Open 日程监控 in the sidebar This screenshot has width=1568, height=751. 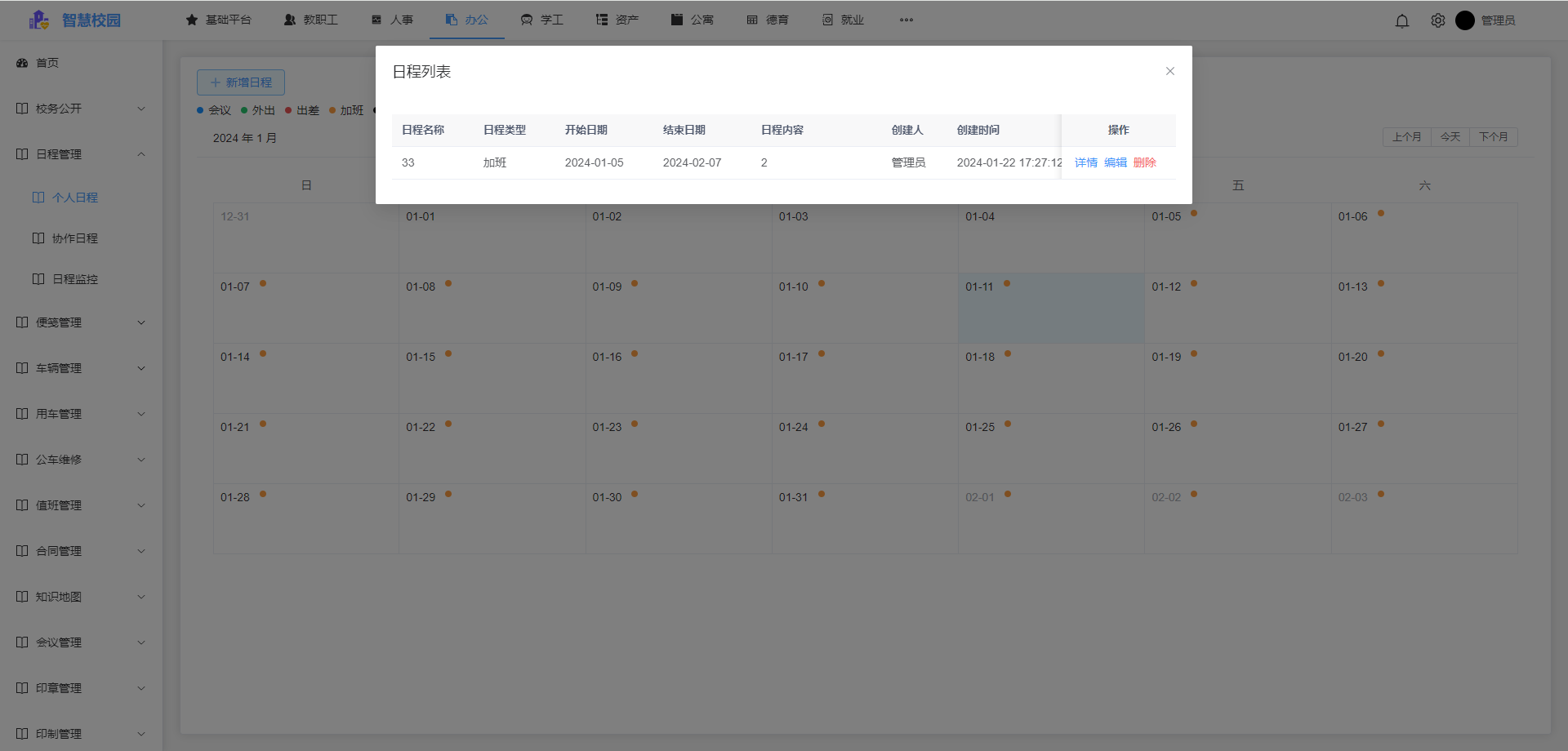[74, 279]
